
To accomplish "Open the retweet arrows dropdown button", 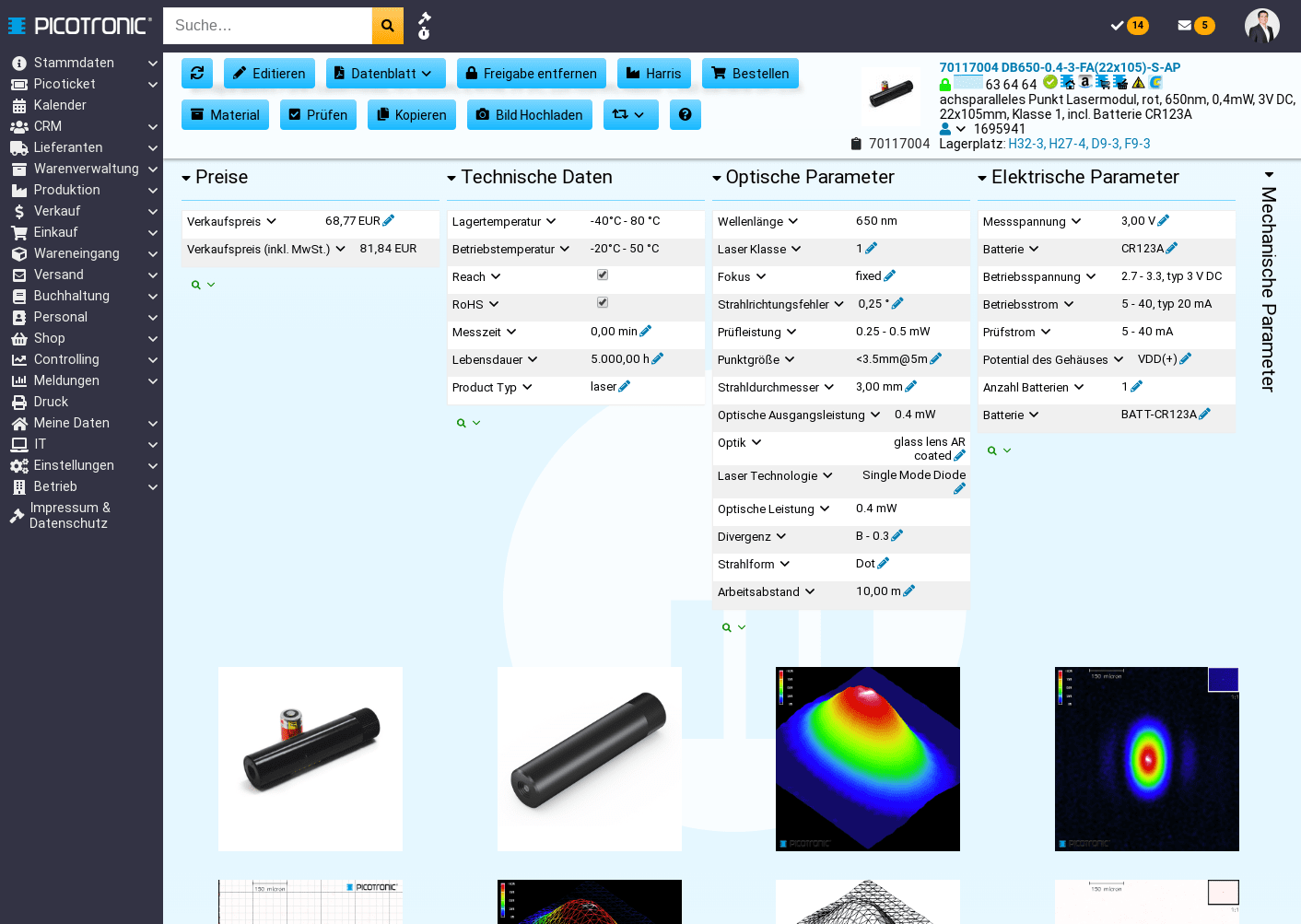I will [631, 114].
